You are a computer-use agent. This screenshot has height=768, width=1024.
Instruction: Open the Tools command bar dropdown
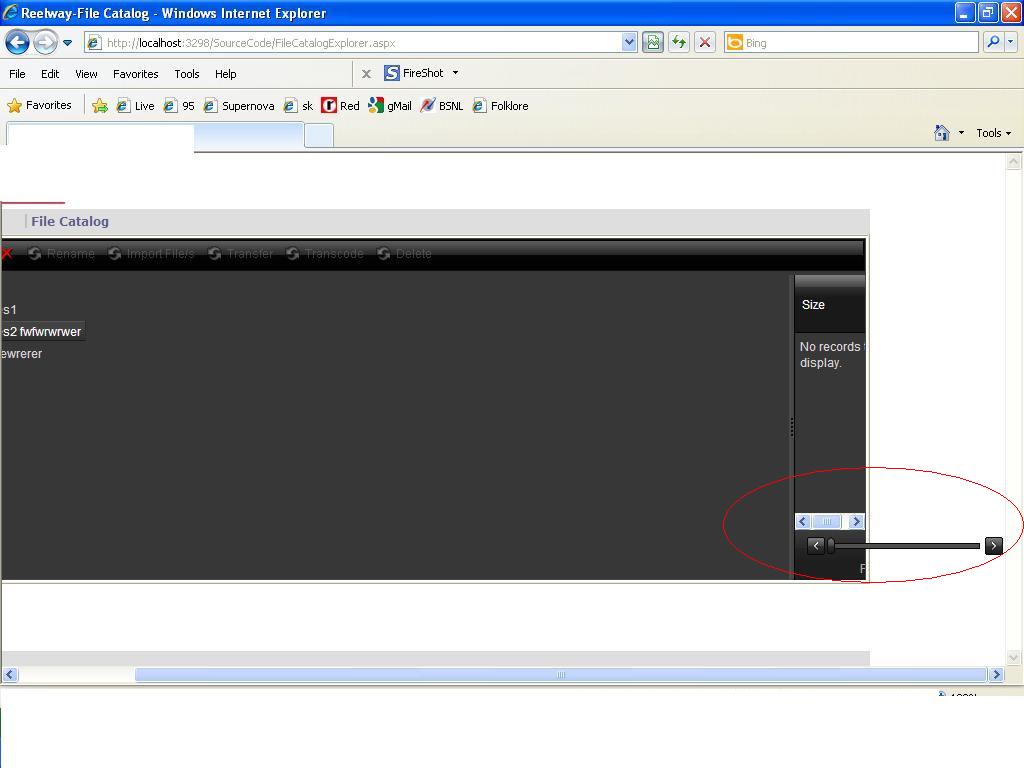[x=994, y=133]
